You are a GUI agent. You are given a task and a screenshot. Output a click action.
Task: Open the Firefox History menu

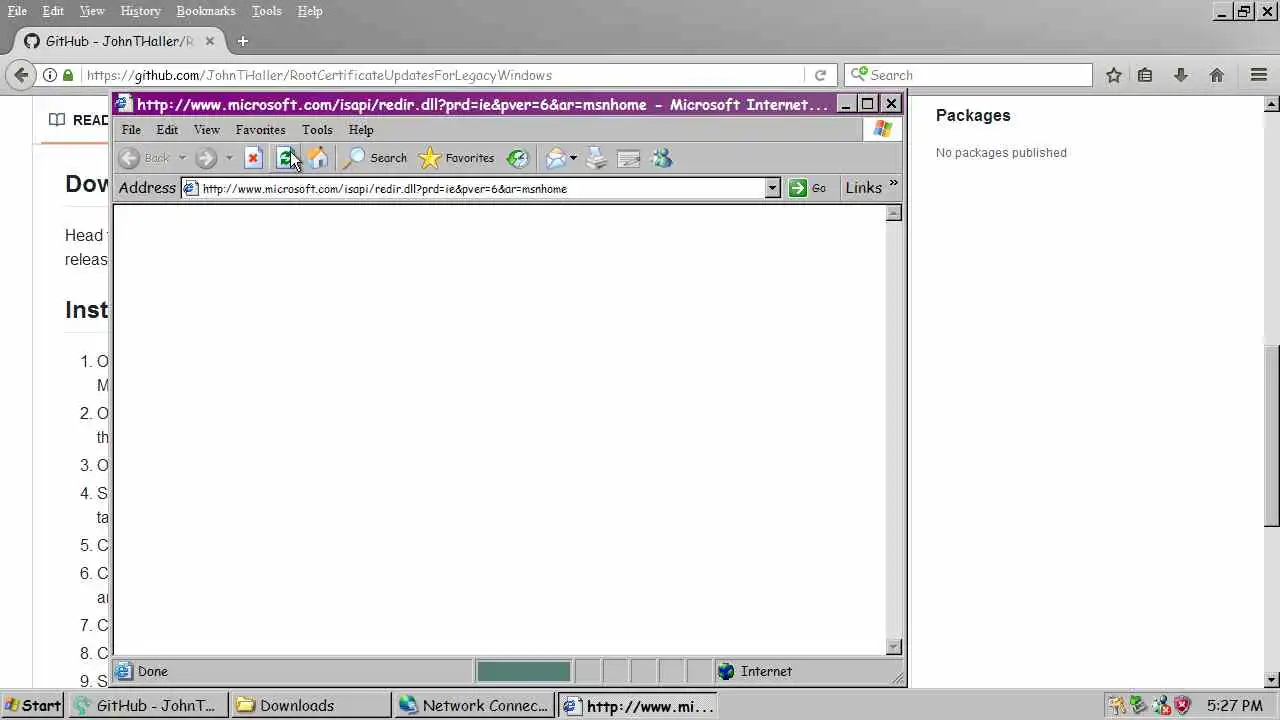coord(140,11)
